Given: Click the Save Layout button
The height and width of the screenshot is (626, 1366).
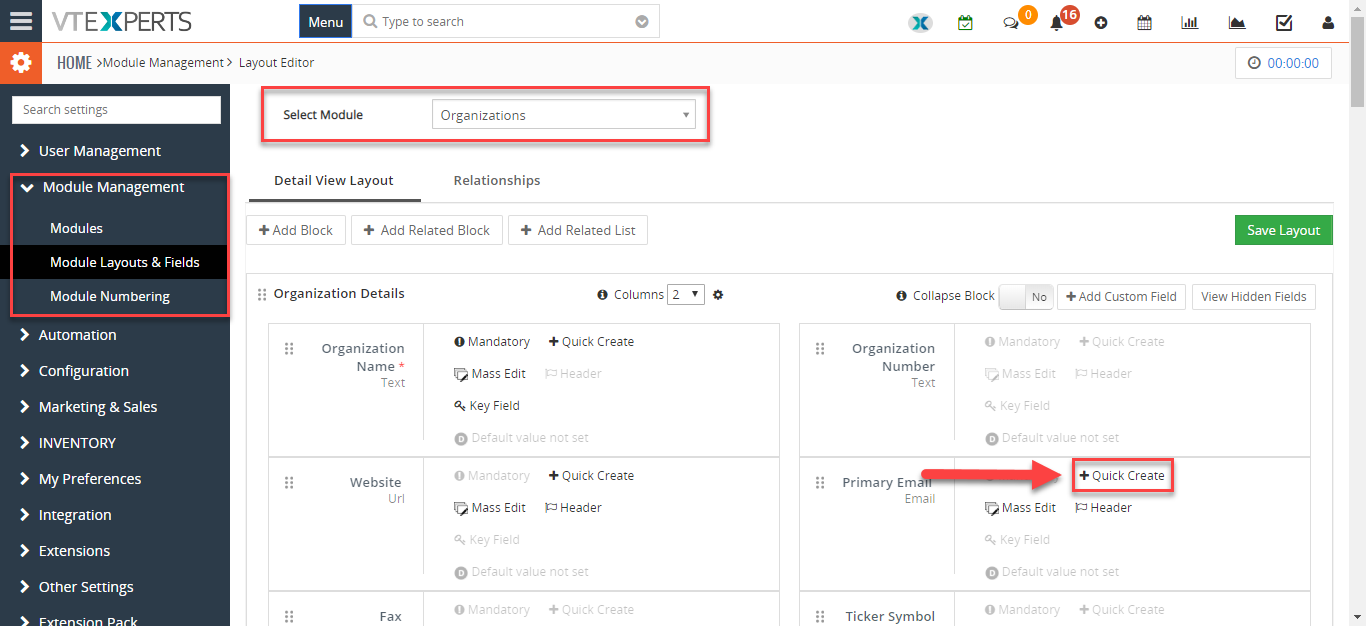Looking at the screenshot, I should (1284, 230).
